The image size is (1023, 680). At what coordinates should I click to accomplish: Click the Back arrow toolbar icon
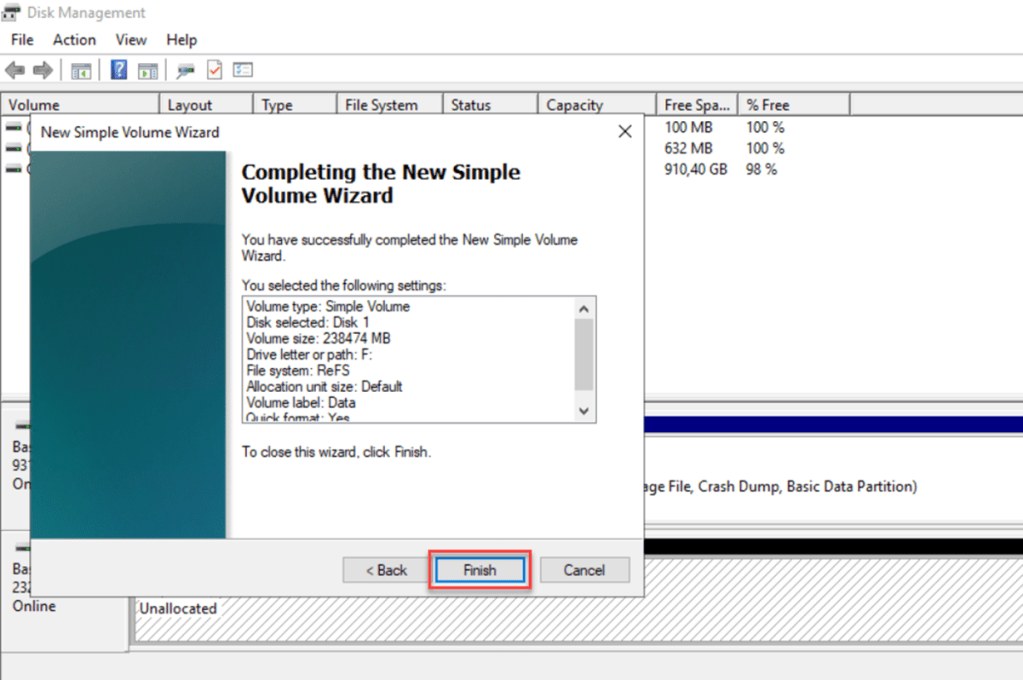[x=15, y=70]
